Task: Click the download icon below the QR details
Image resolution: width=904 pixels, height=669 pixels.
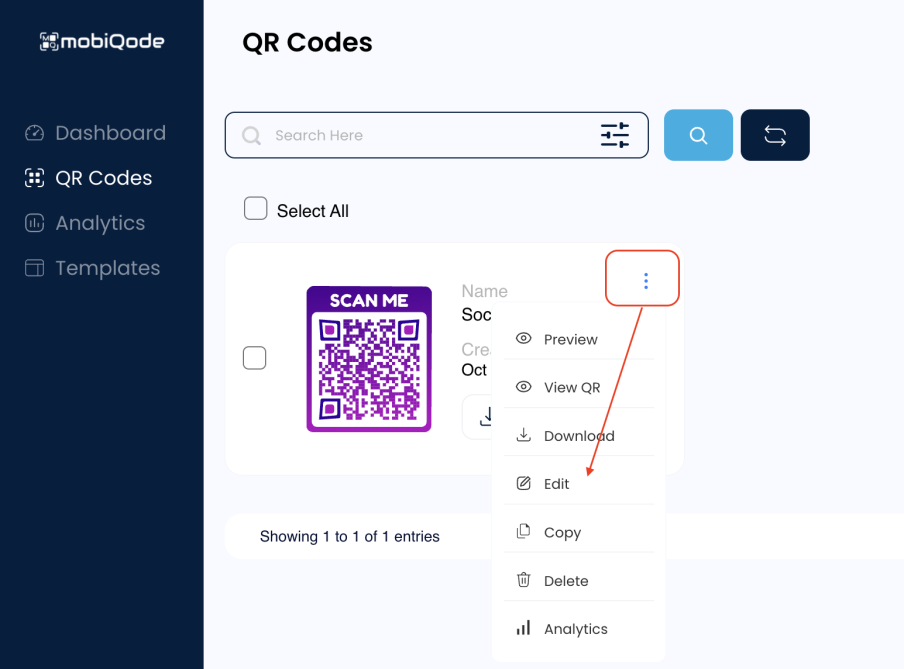Action: (x=486, y=417)
